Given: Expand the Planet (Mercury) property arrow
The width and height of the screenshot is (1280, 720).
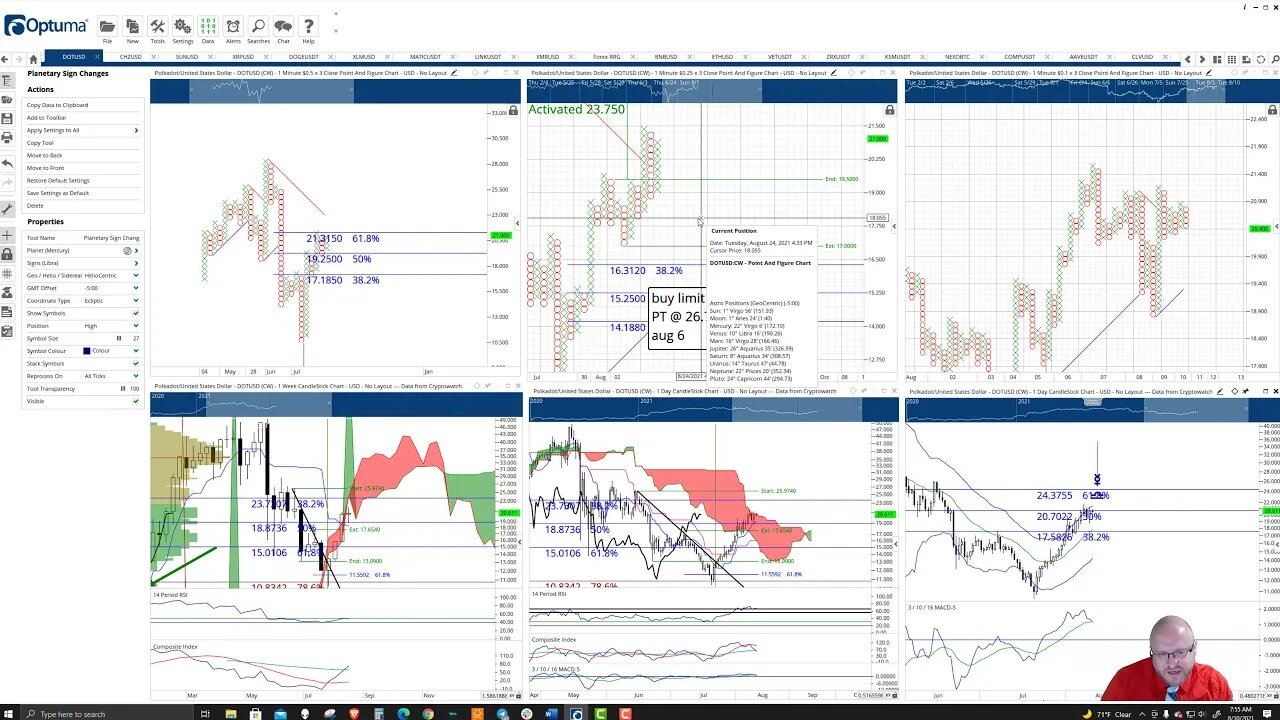Looking at the screenshot, I should point(136,250).
